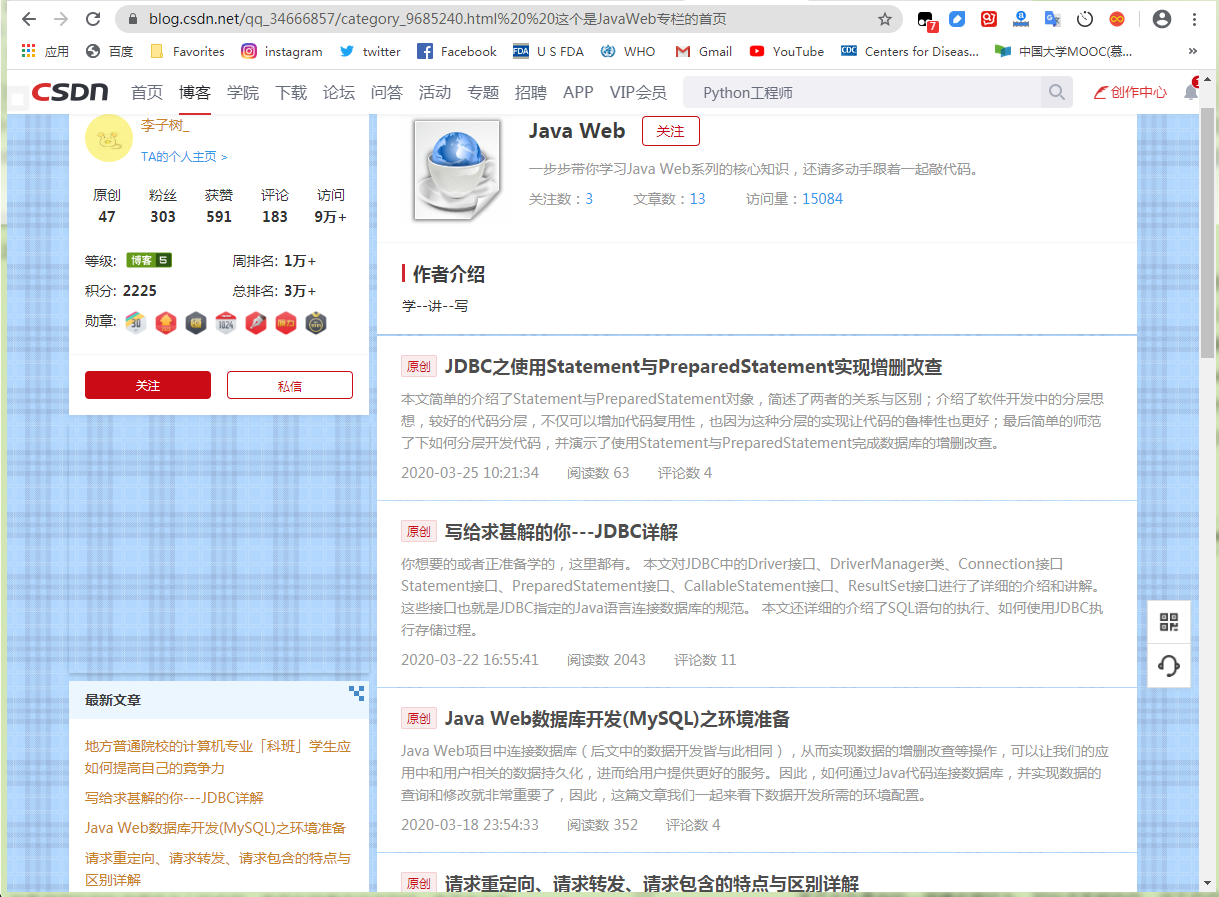1219x897 pixels.
Task: Open the notification bell icon
Action: (1190, 92)
